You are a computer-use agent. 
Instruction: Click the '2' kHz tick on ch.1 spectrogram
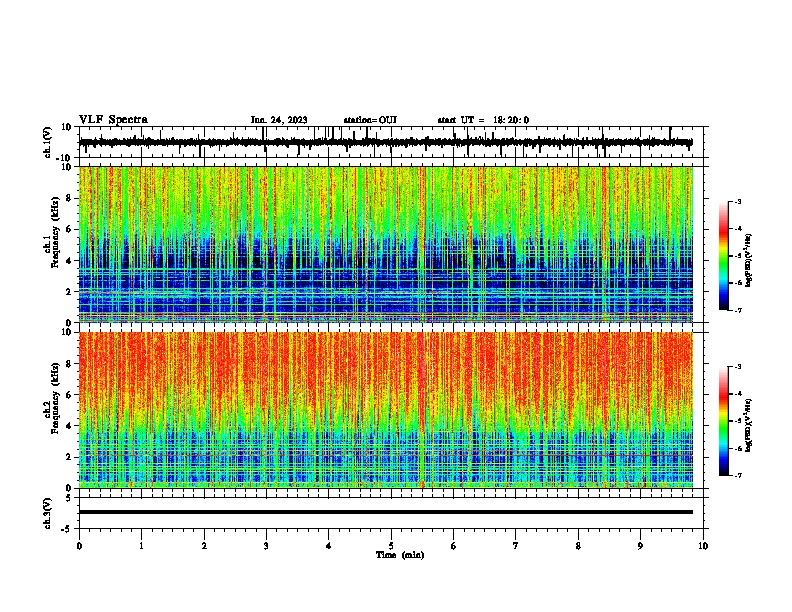pos(69,292)
